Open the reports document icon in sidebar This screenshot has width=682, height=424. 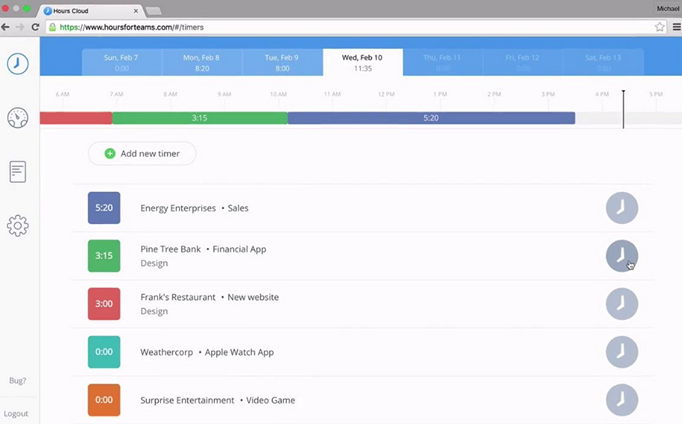pos(17,171)
